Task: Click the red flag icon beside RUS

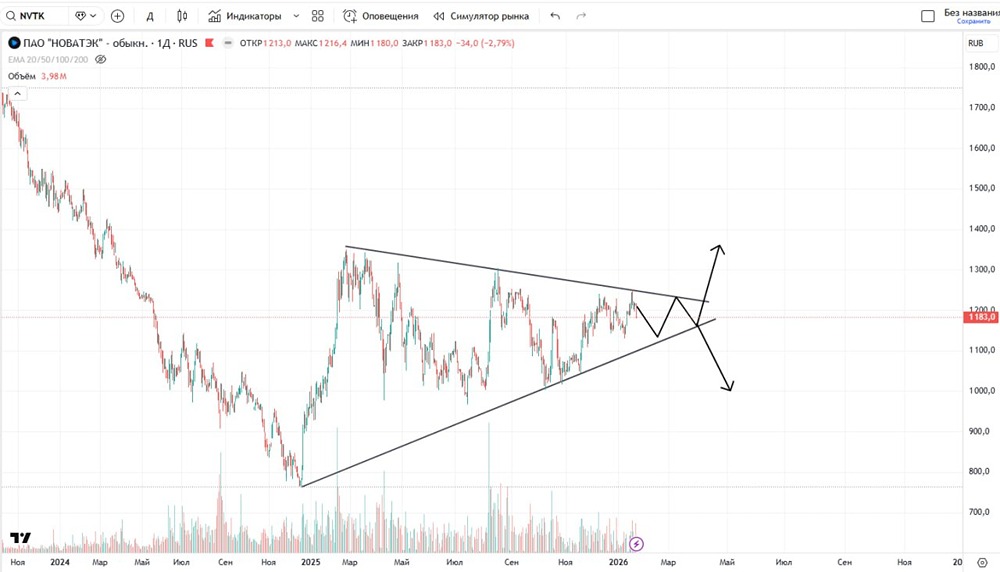Action: 209,43
